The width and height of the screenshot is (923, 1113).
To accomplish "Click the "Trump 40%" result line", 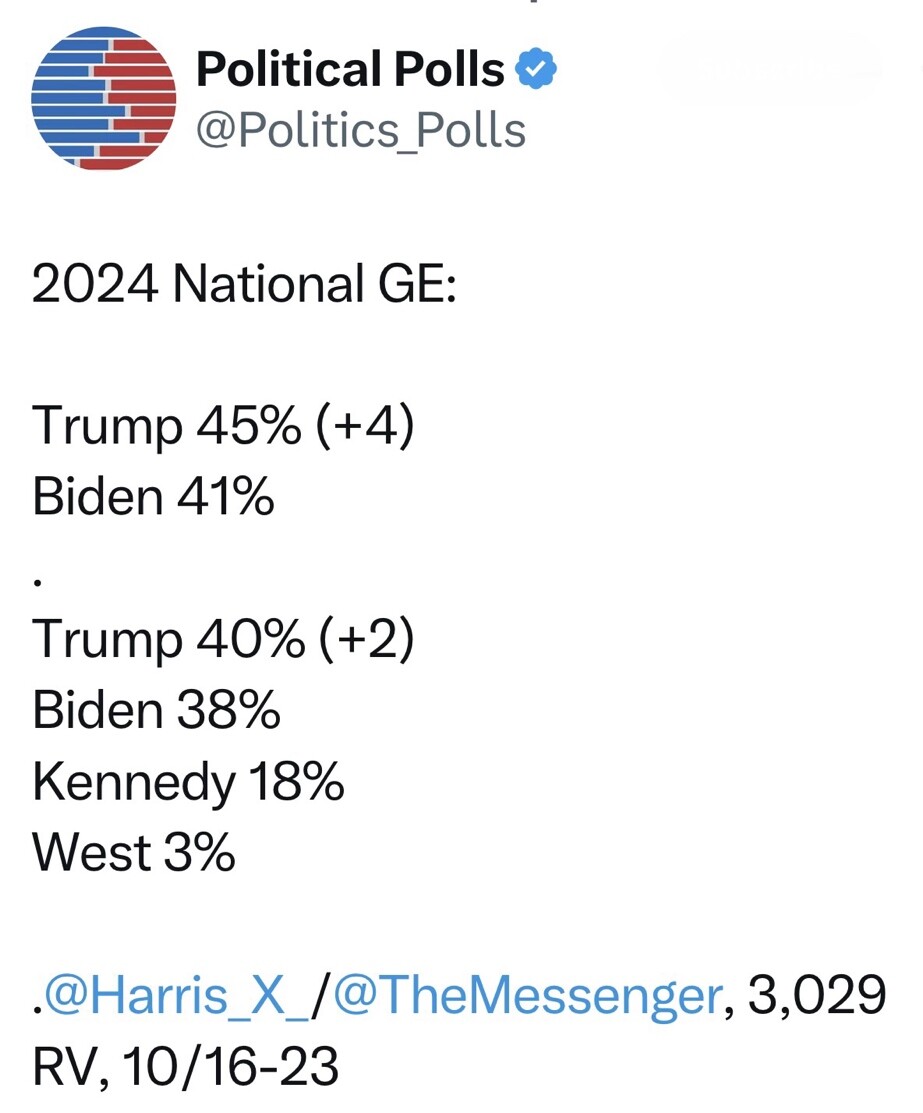I will click(x=168, y=639).
